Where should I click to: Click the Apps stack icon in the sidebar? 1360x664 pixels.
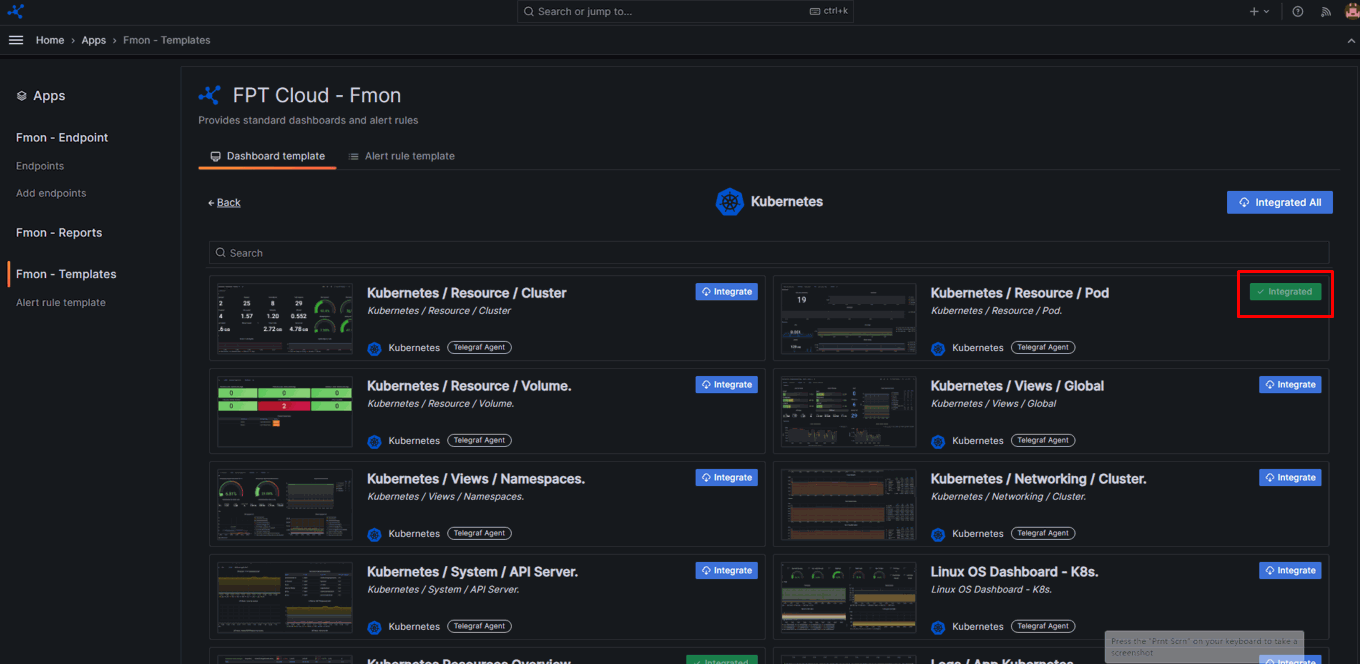[x=22, y=96]
